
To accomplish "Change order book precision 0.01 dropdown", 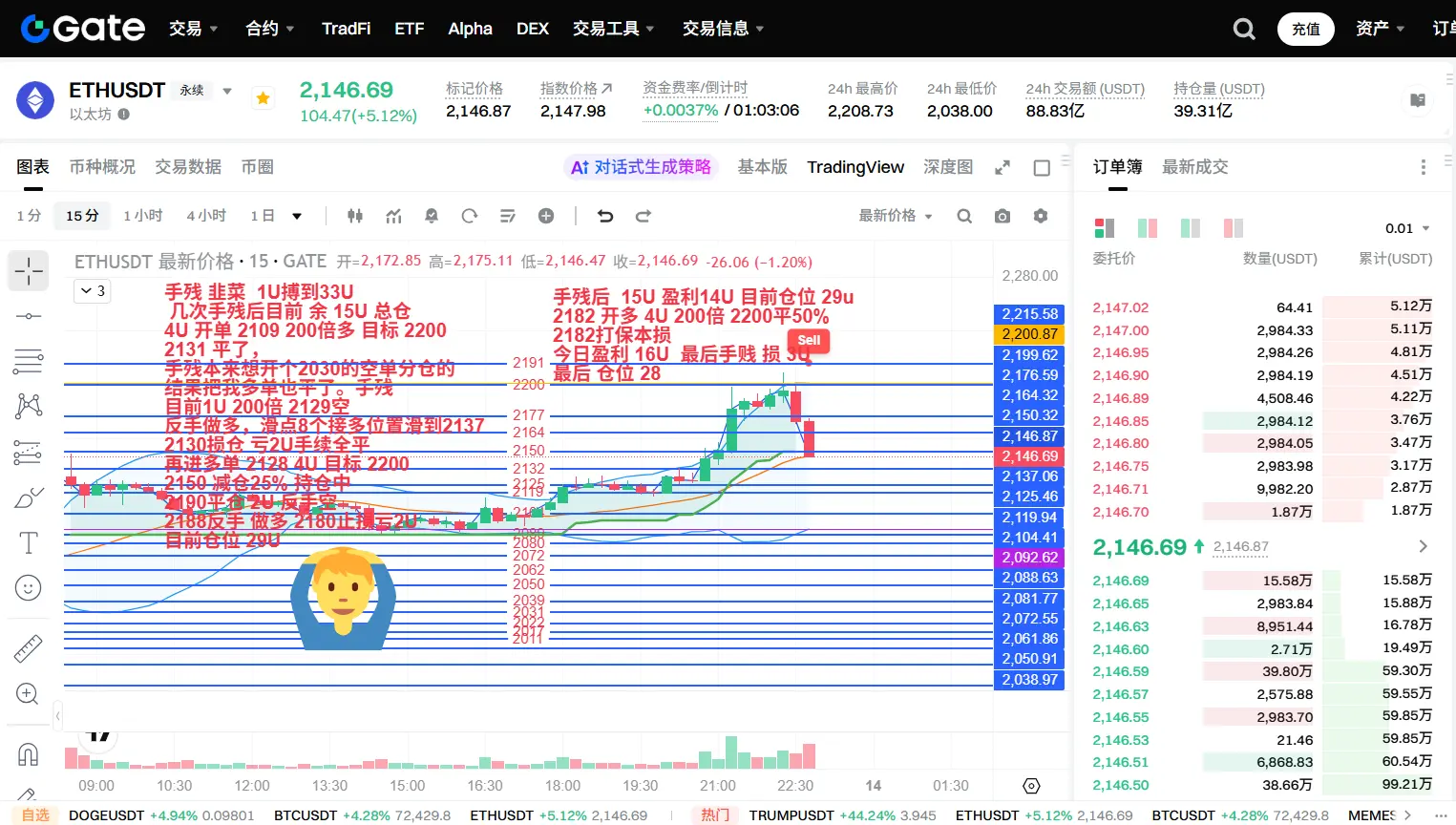I will point(1408,228).
